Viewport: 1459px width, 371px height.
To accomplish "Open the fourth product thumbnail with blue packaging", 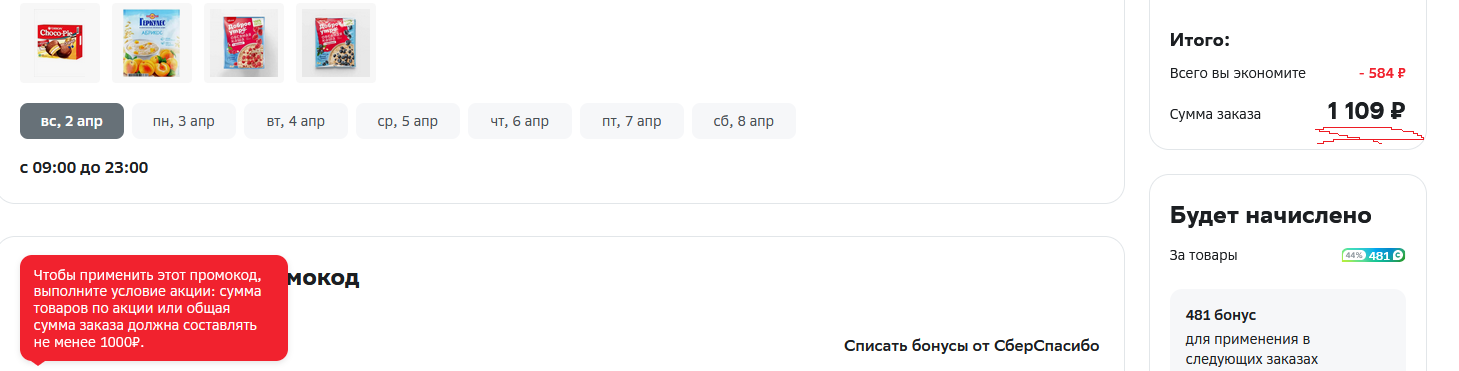I will [336, 43].
